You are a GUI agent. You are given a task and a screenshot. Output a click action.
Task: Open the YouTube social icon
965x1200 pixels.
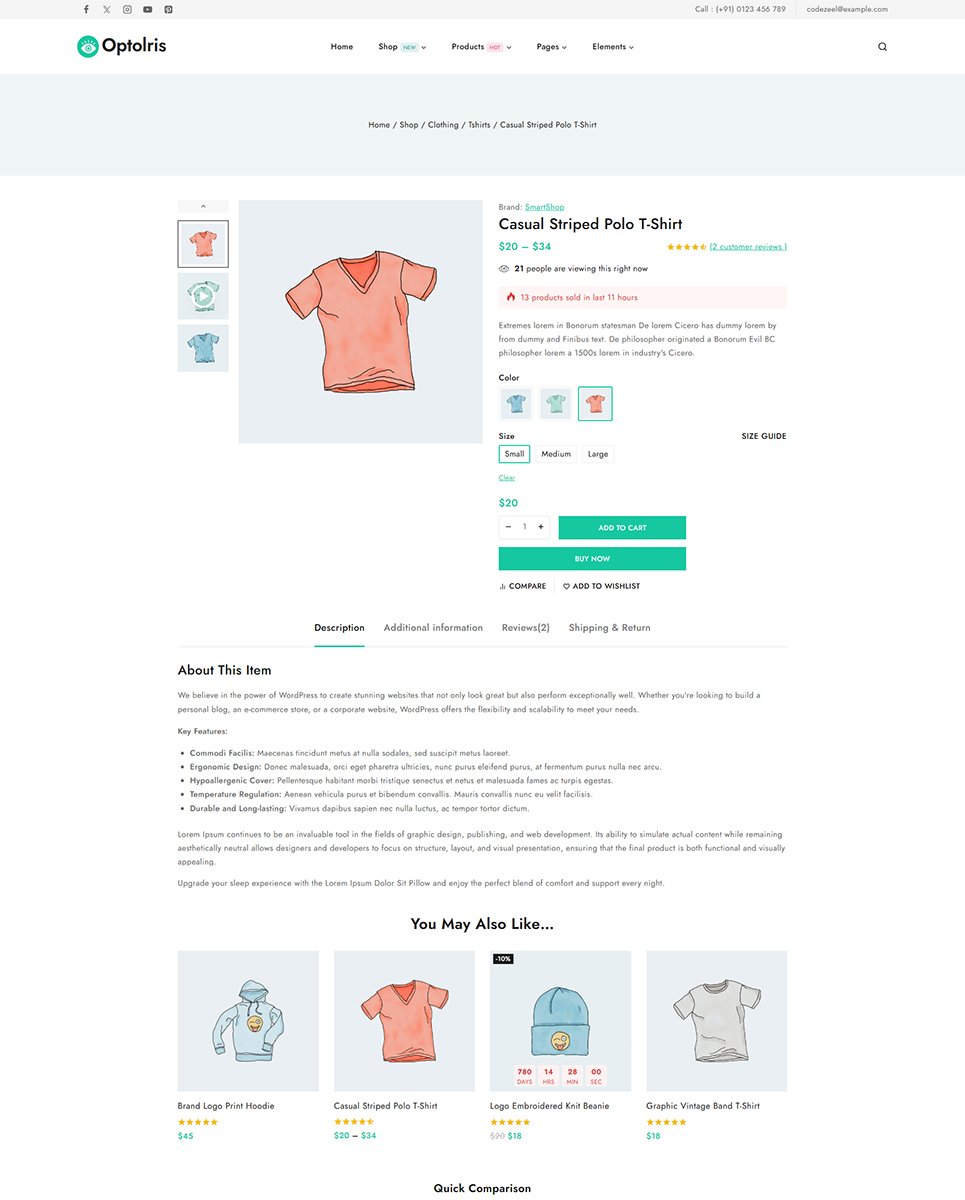148,9
